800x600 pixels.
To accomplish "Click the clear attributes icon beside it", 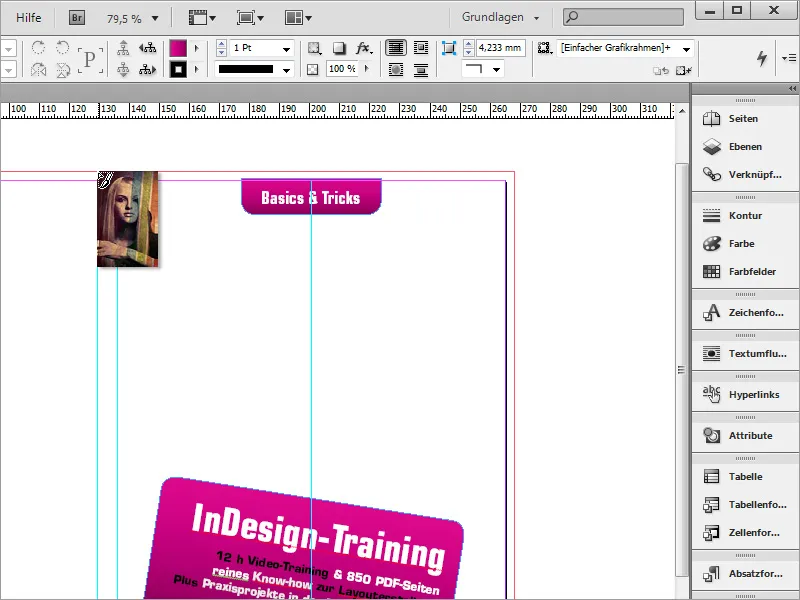I will [684, 71].
